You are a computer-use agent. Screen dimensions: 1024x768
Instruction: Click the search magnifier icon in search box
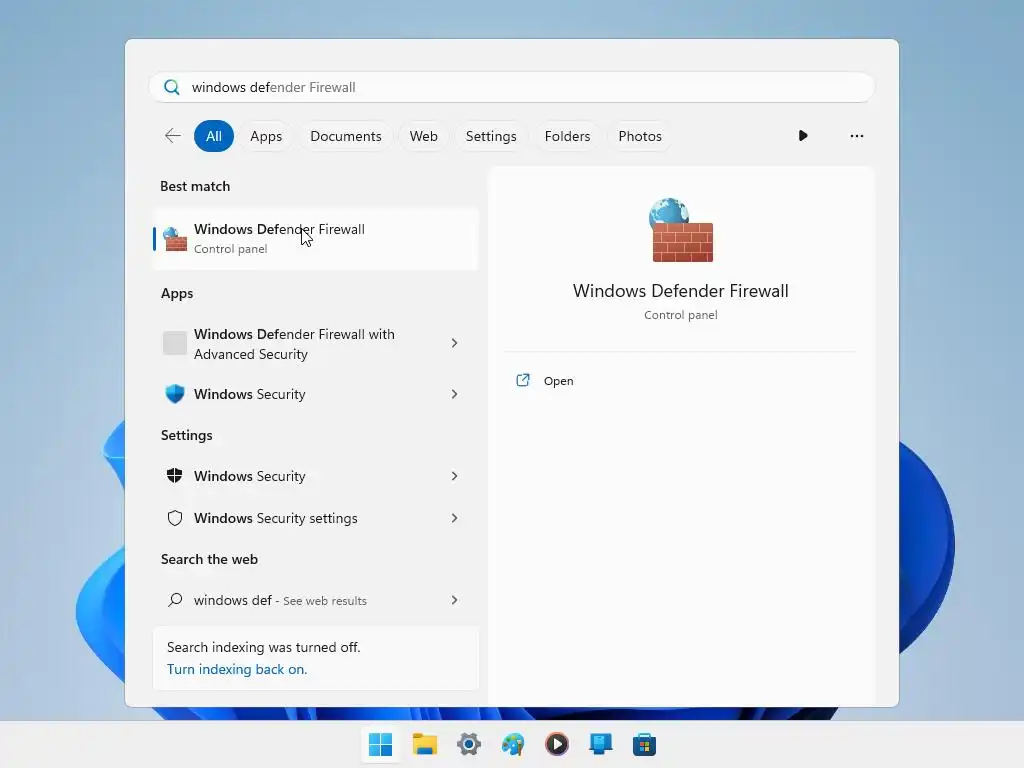[172, 87]
